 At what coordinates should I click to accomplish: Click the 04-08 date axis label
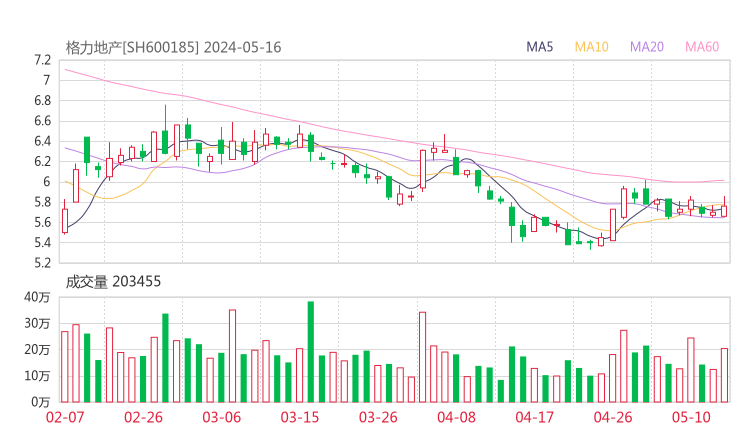click(x=456, y=417)
